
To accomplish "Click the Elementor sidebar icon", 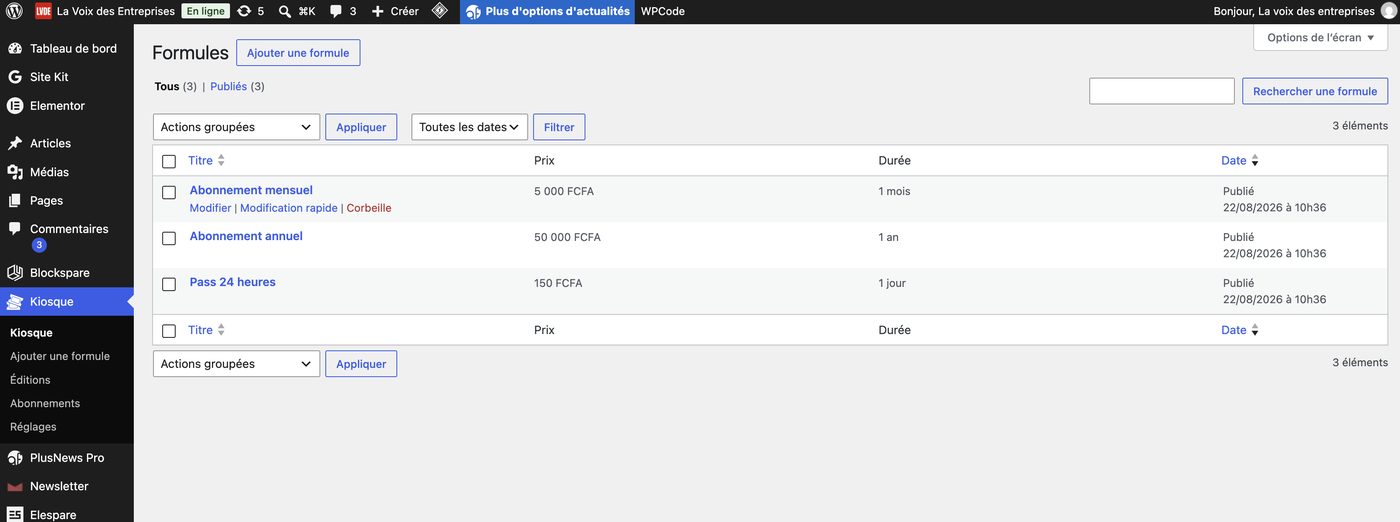I will [15, 106].
